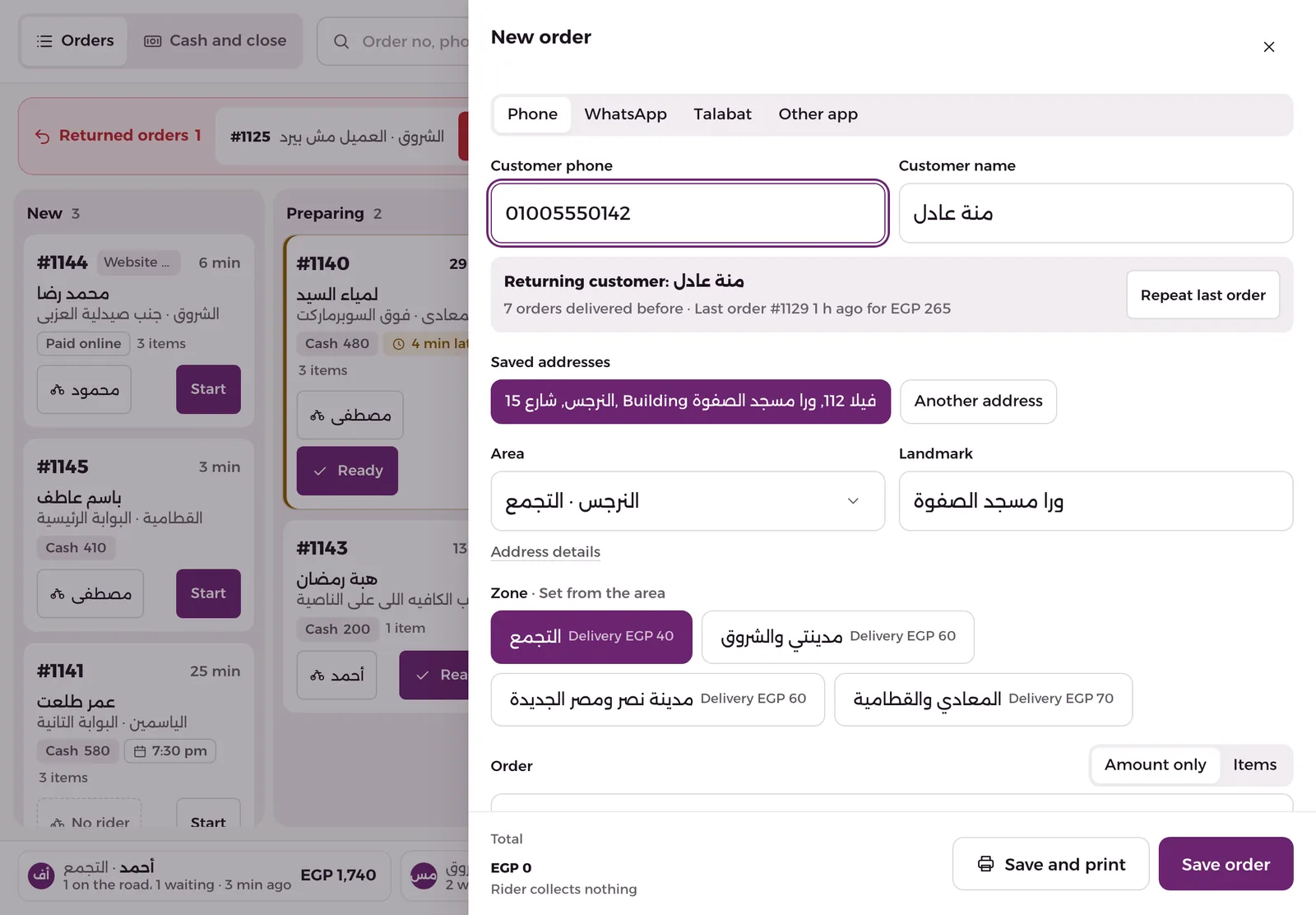Open rider أحمد status card at bottom
The height and width of the screenshot is (915, 1316).
click(x=204, y=876)
